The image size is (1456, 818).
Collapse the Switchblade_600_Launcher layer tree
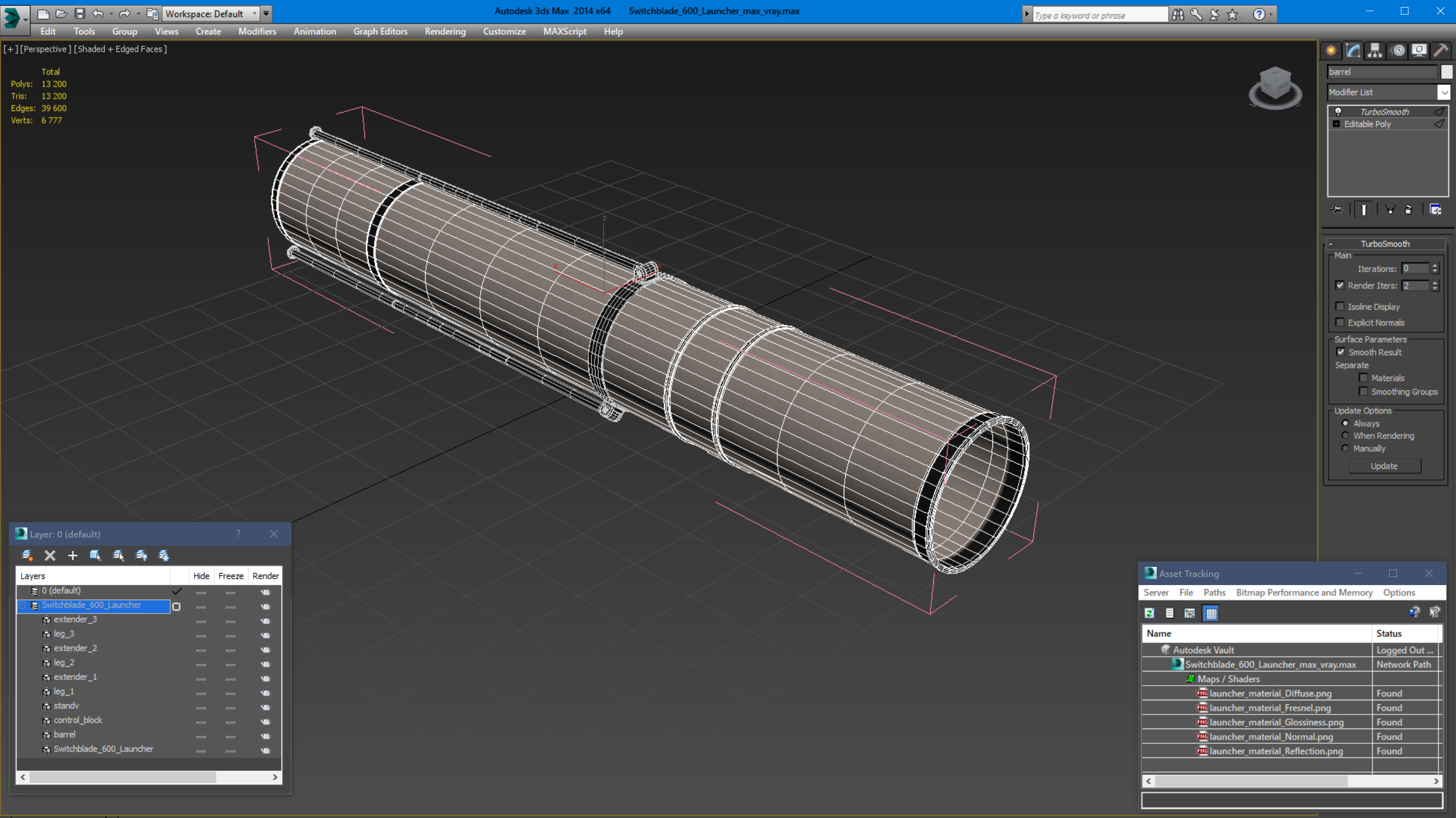pos(23,605)
